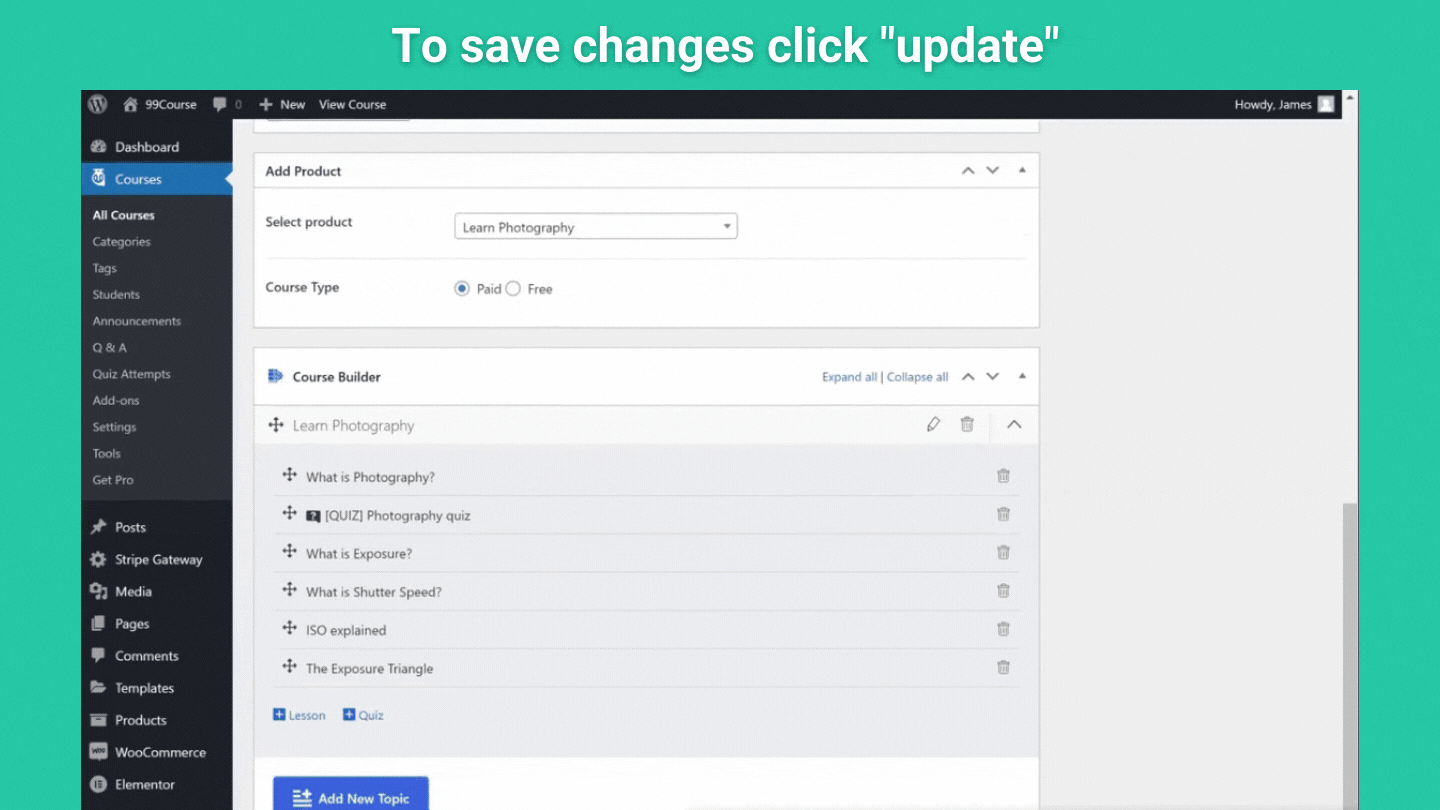This screenshot has width=1440, height=810.
Task: Remove the ISO explained lesson with trash icon
Action: click(1003, 629)
